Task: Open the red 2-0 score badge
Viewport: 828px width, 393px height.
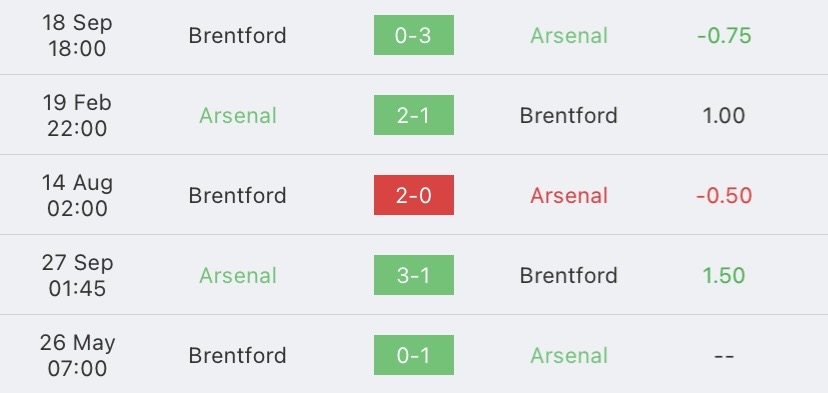Action: point(413,195)
